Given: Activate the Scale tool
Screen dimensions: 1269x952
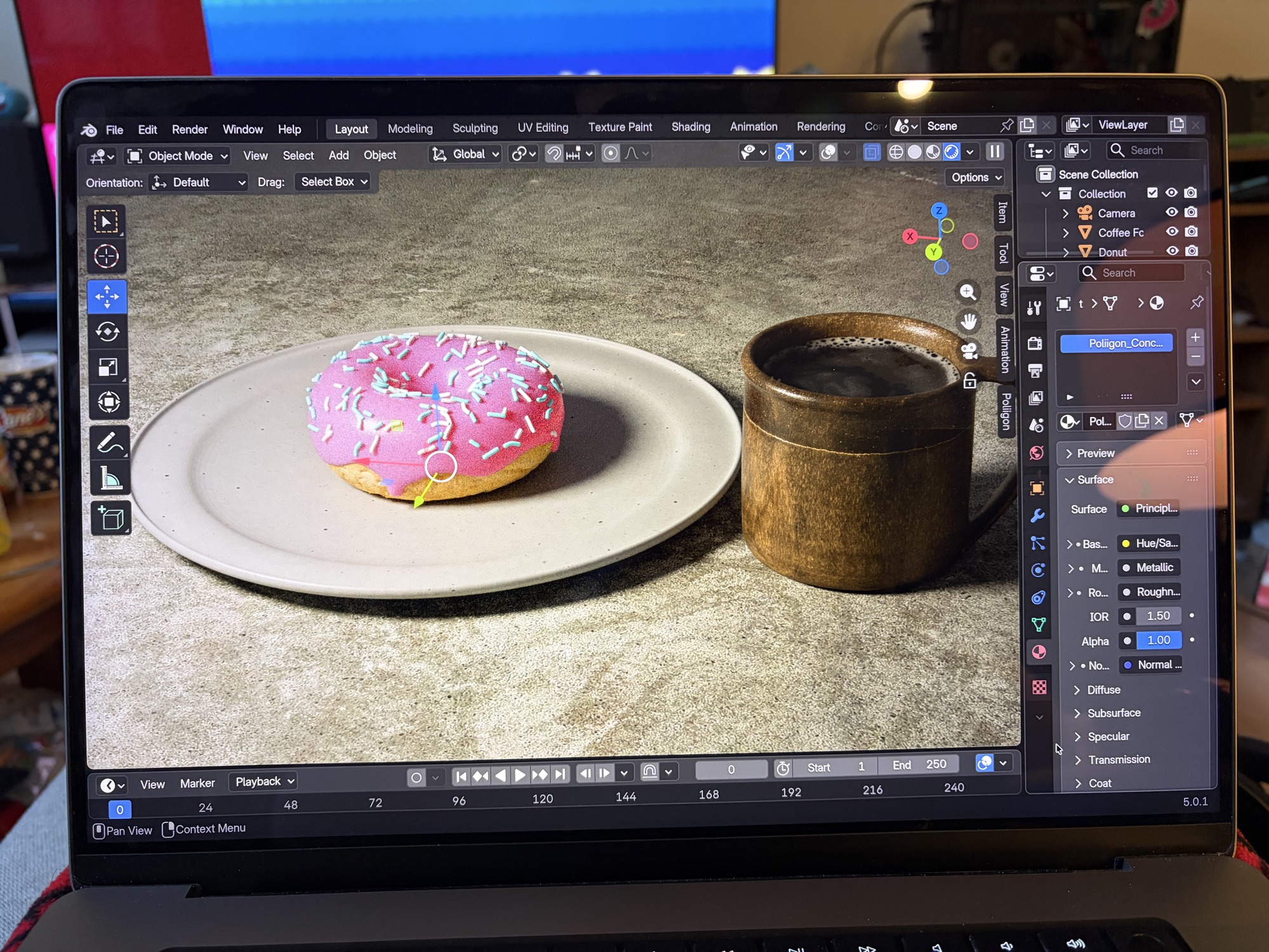Looking at the screenshot, I should click(108, 367).
